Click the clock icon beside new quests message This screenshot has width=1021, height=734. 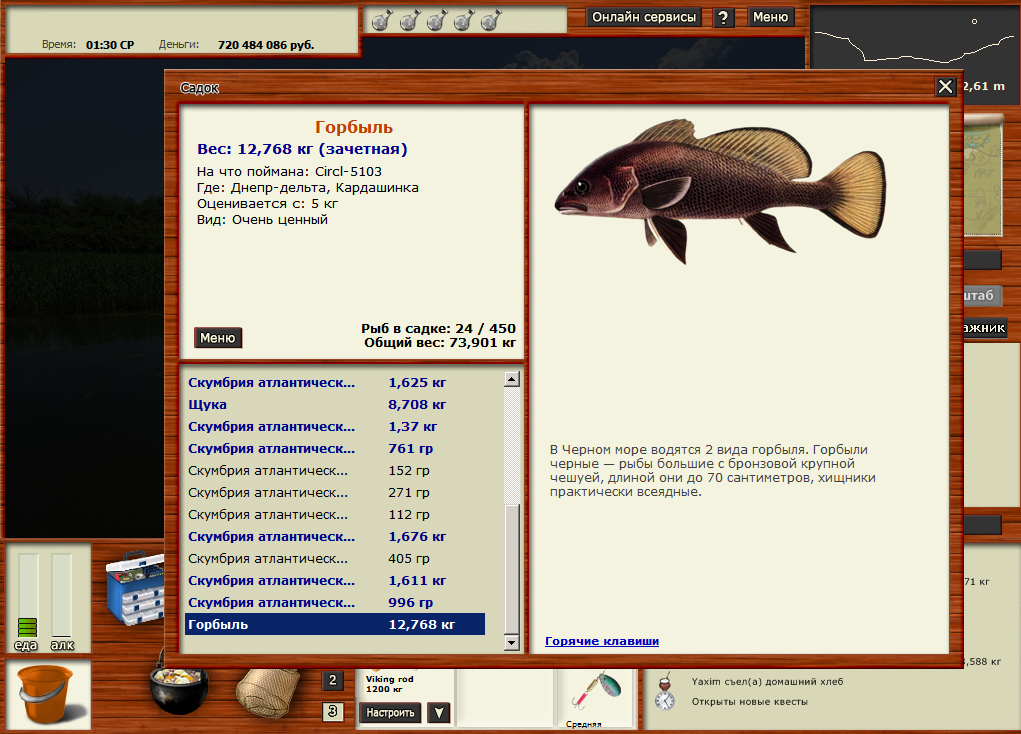coord(665,701)
